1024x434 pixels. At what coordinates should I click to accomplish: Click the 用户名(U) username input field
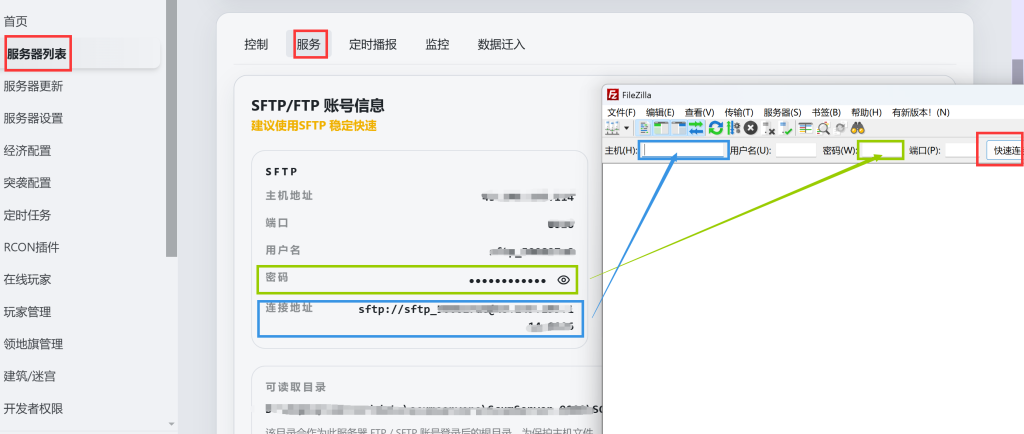coord(795,150)
